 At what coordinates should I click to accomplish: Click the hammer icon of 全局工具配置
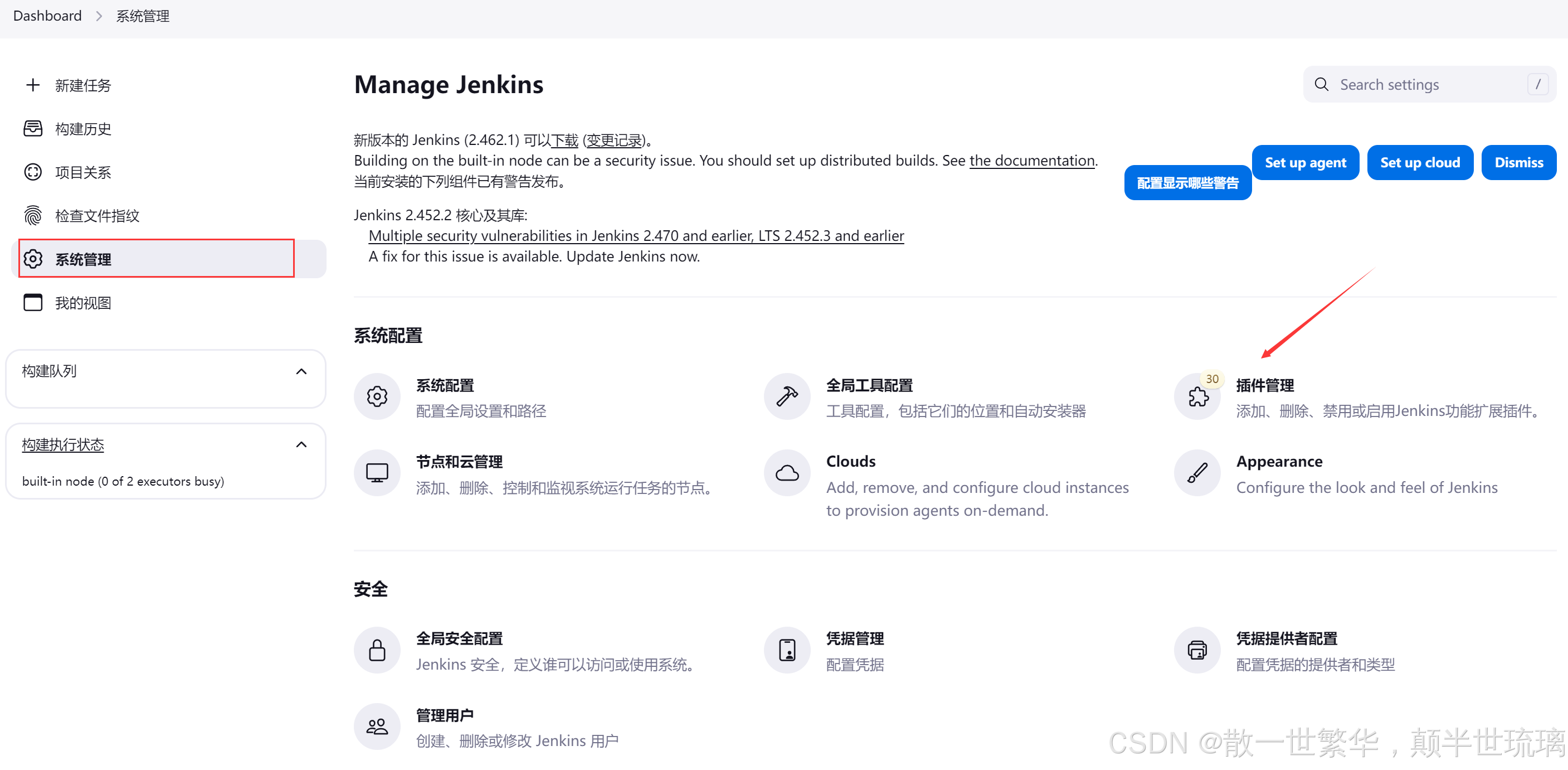pyautogui.click(x=787, y=396)
